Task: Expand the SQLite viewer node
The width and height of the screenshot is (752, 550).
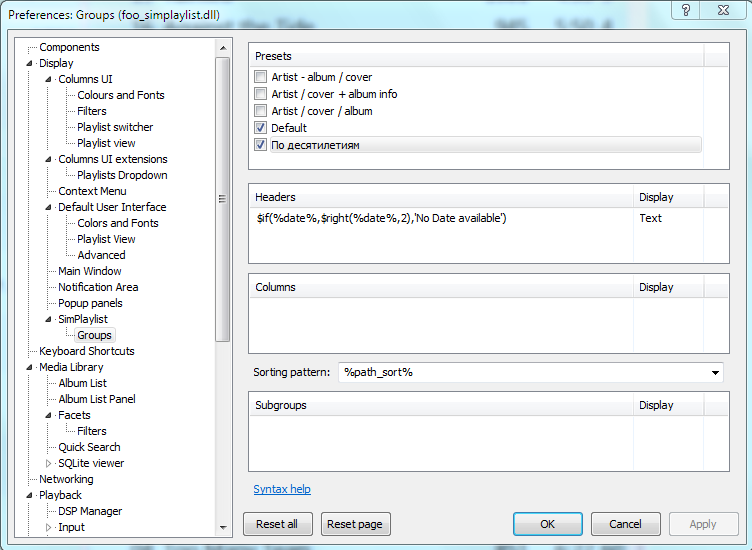Action: [x=48, y=463]
